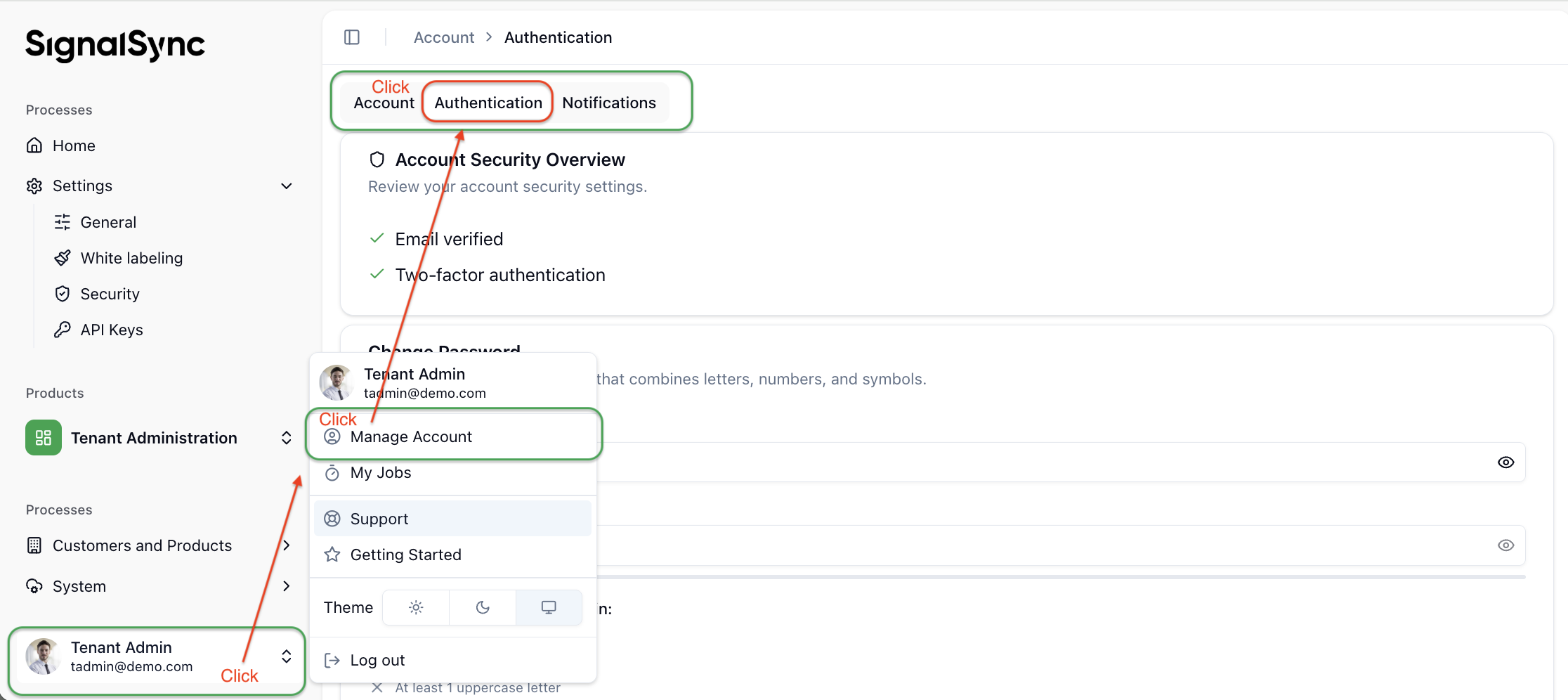Click "At least 1 uppercase letter" requirement

point(478,687)
